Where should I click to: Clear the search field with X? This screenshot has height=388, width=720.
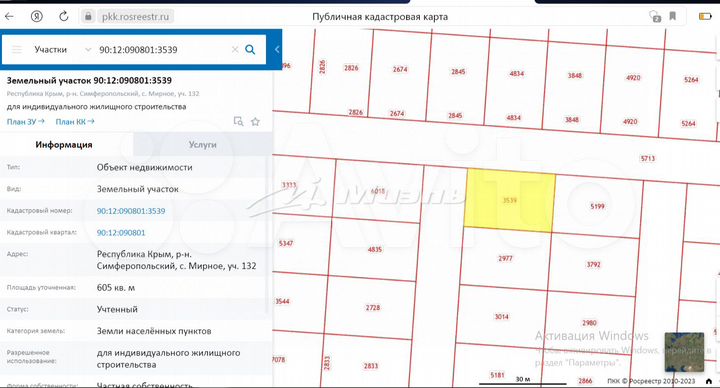pyautogui.click(x=235, y=50)
